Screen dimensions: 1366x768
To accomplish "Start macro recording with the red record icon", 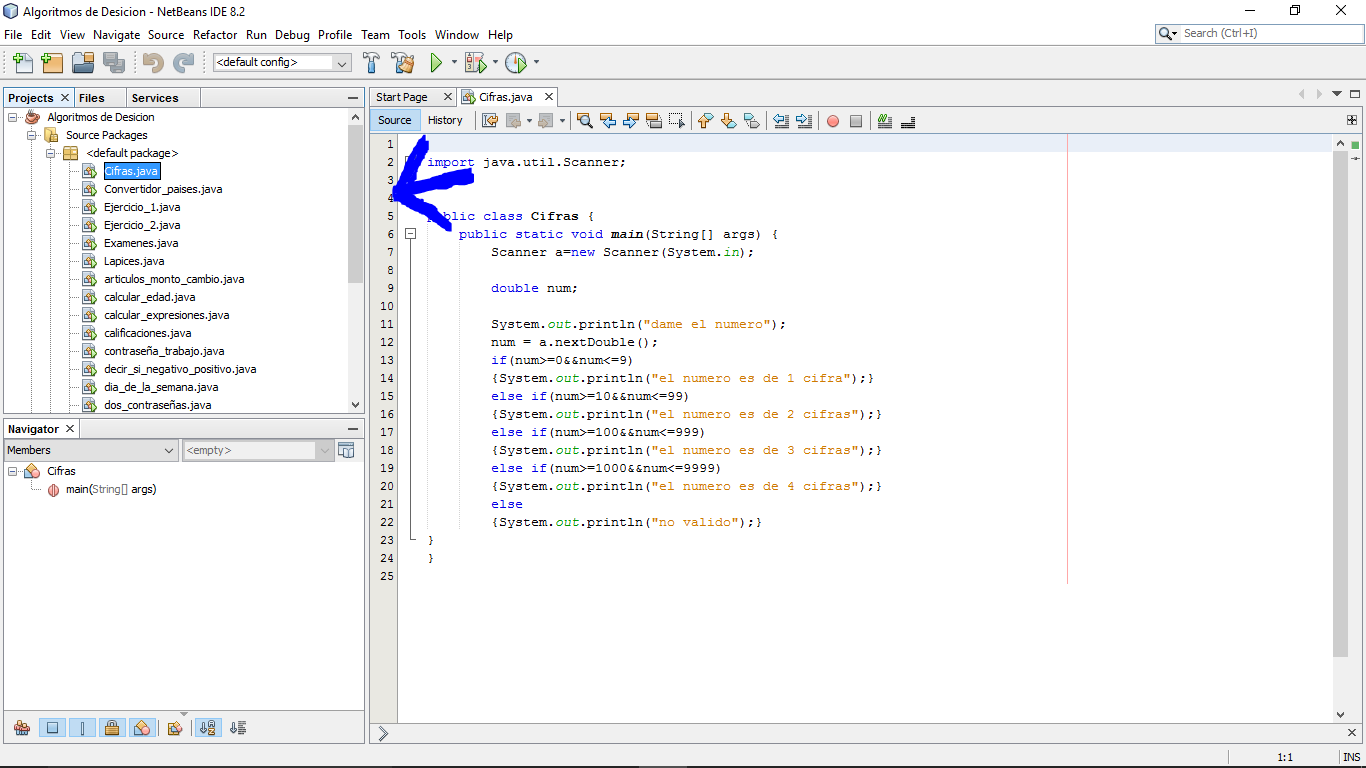I will (x=832, y=120).
